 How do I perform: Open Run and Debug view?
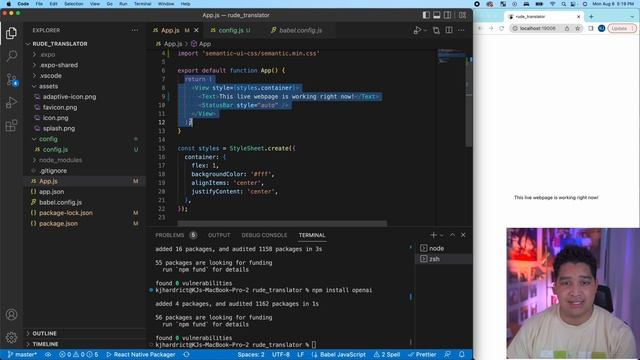(11, 102)
